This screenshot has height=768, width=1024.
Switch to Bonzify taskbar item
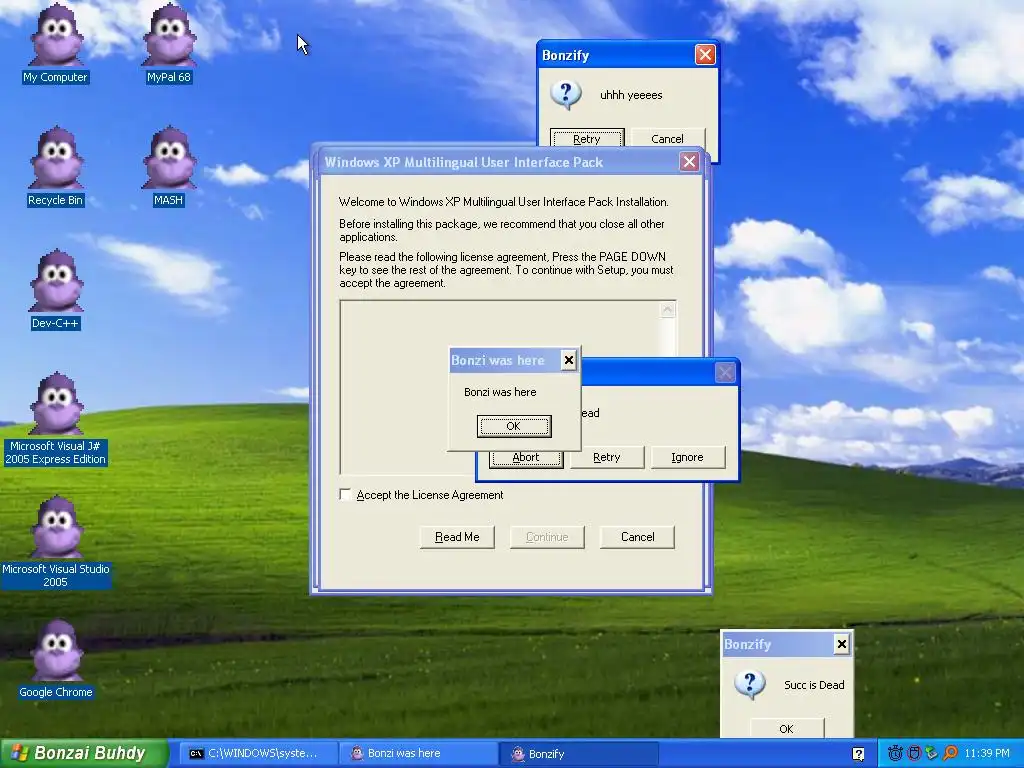tap(579, 754)
